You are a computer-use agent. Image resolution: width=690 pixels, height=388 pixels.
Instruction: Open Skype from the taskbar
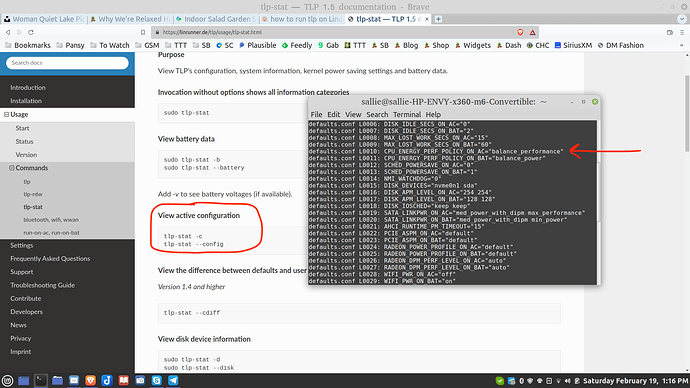click(x=157, y=381)
